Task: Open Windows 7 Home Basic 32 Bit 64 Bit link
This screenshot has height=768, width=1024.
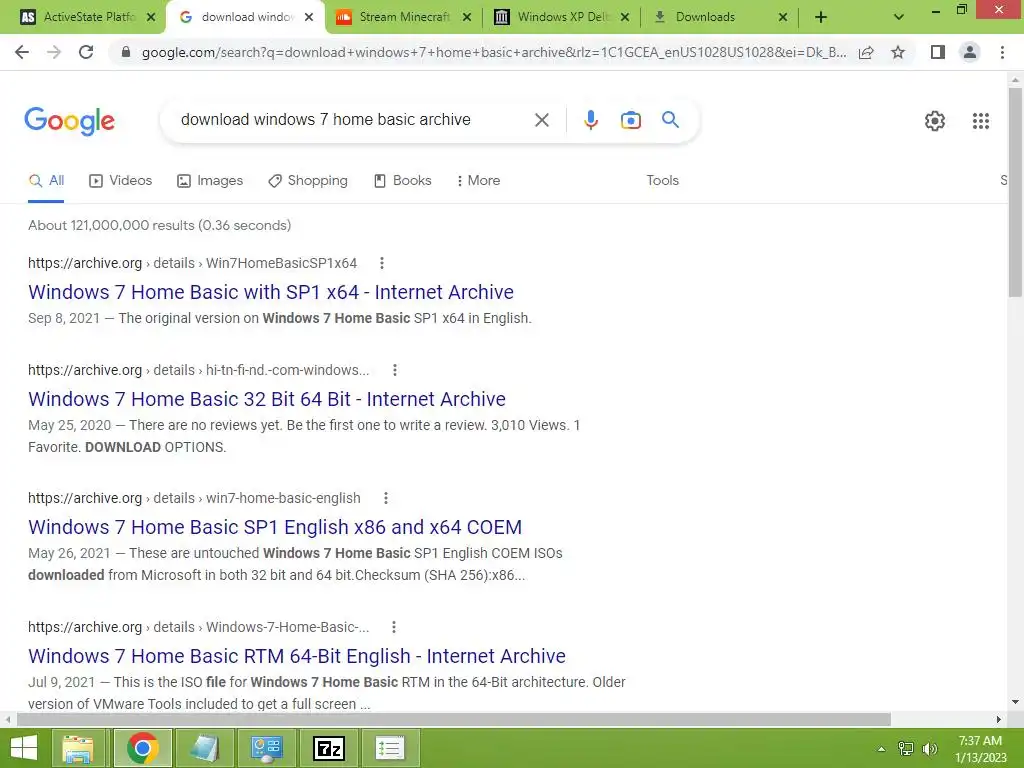Action: point(267,399)
